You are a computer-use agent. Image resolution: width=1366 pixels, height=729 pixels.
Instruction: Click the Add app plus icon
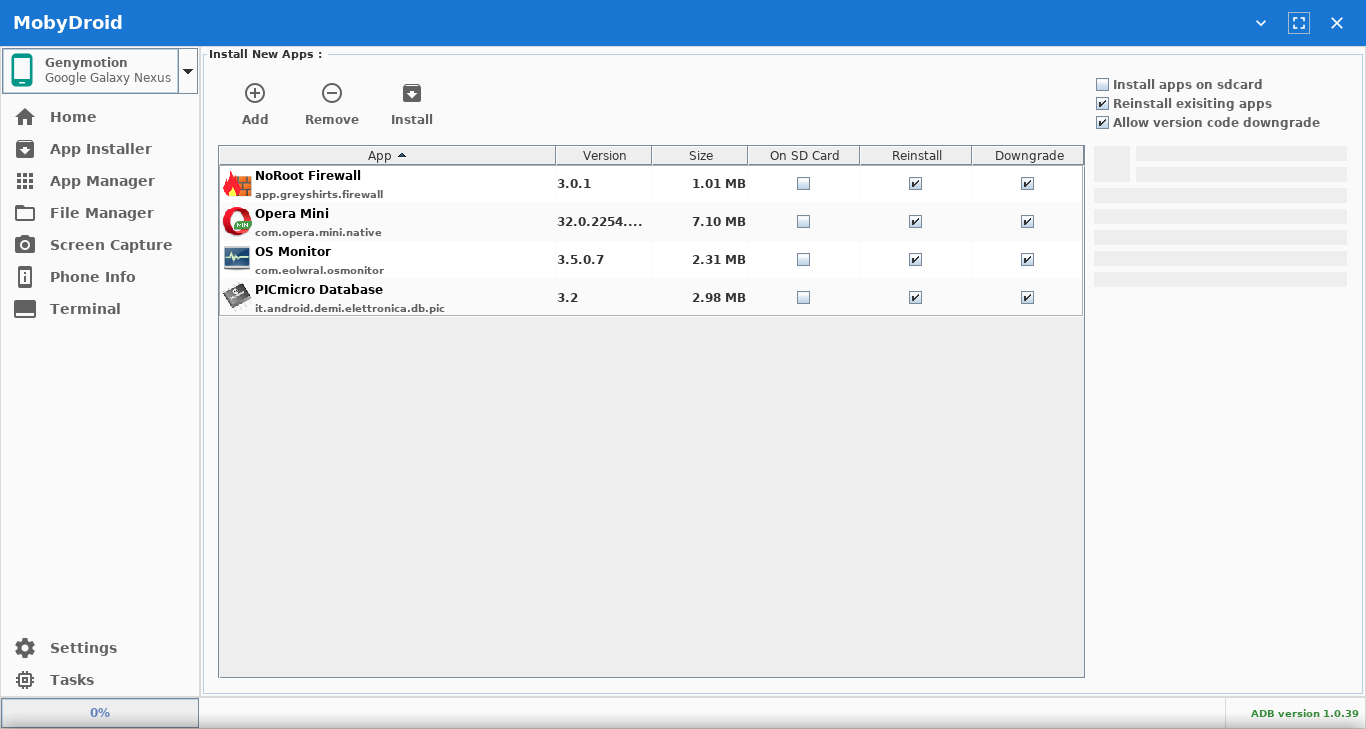(255, 93)
